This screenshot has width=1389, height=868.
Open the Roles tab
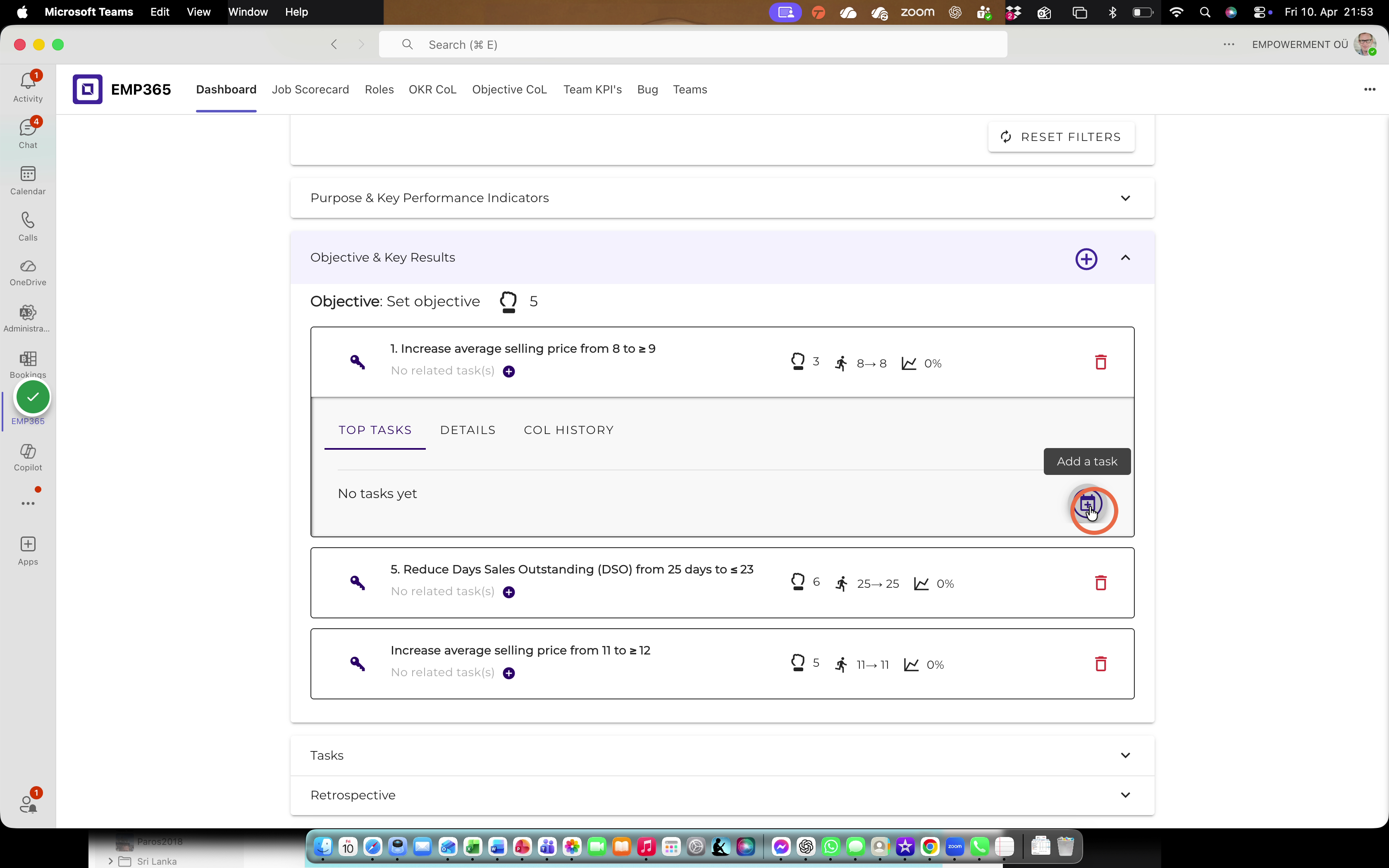pos(379,90)
